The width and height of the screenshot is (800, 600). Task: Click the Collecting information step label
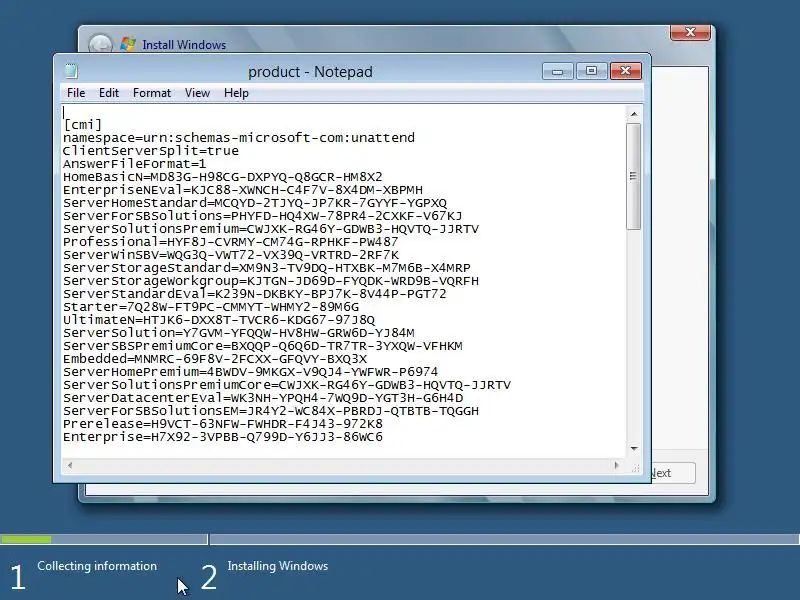tap(97, 566)
